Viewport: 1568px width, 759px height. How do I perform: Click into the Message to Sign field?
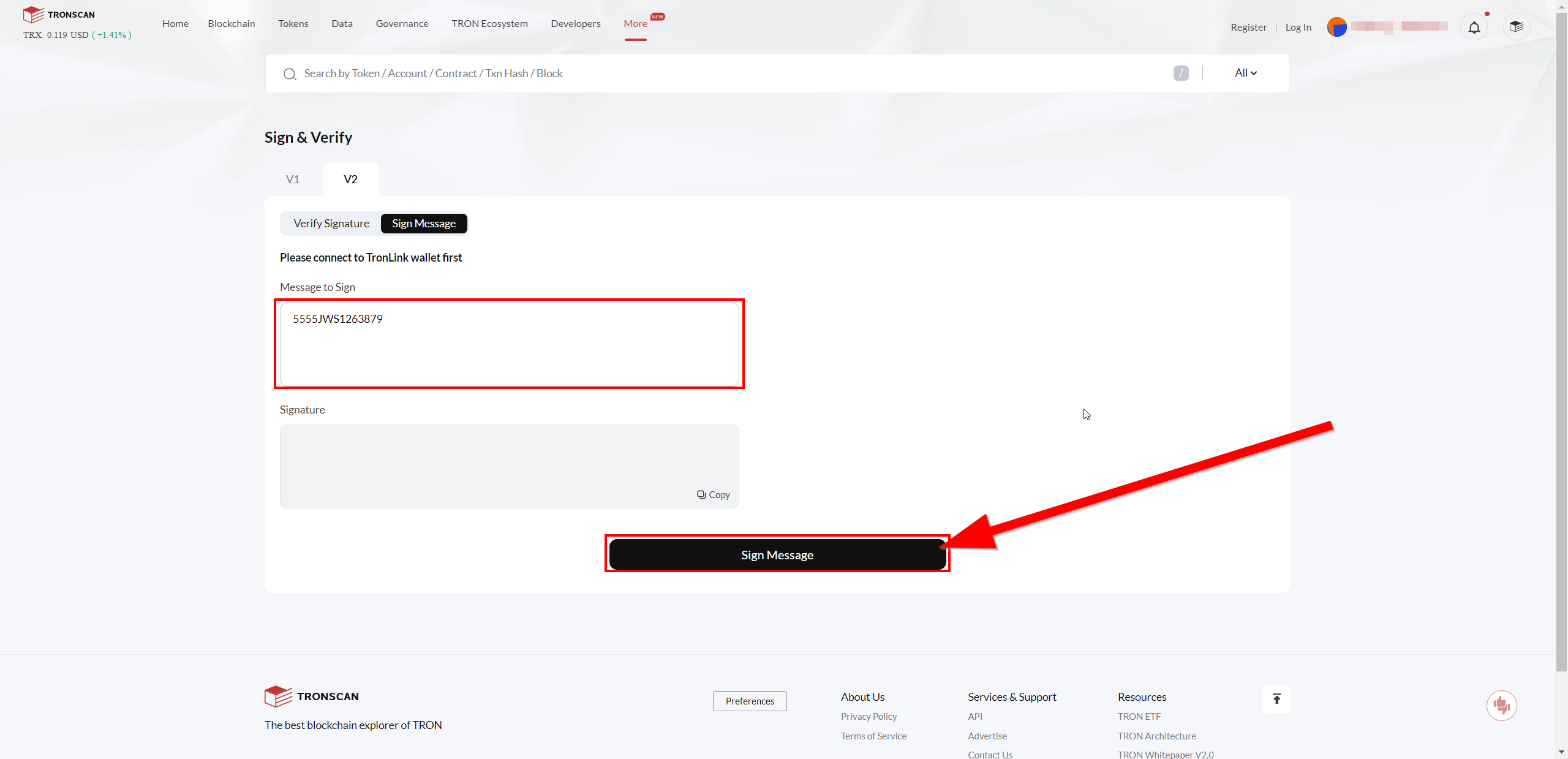(x=509, y=344)
